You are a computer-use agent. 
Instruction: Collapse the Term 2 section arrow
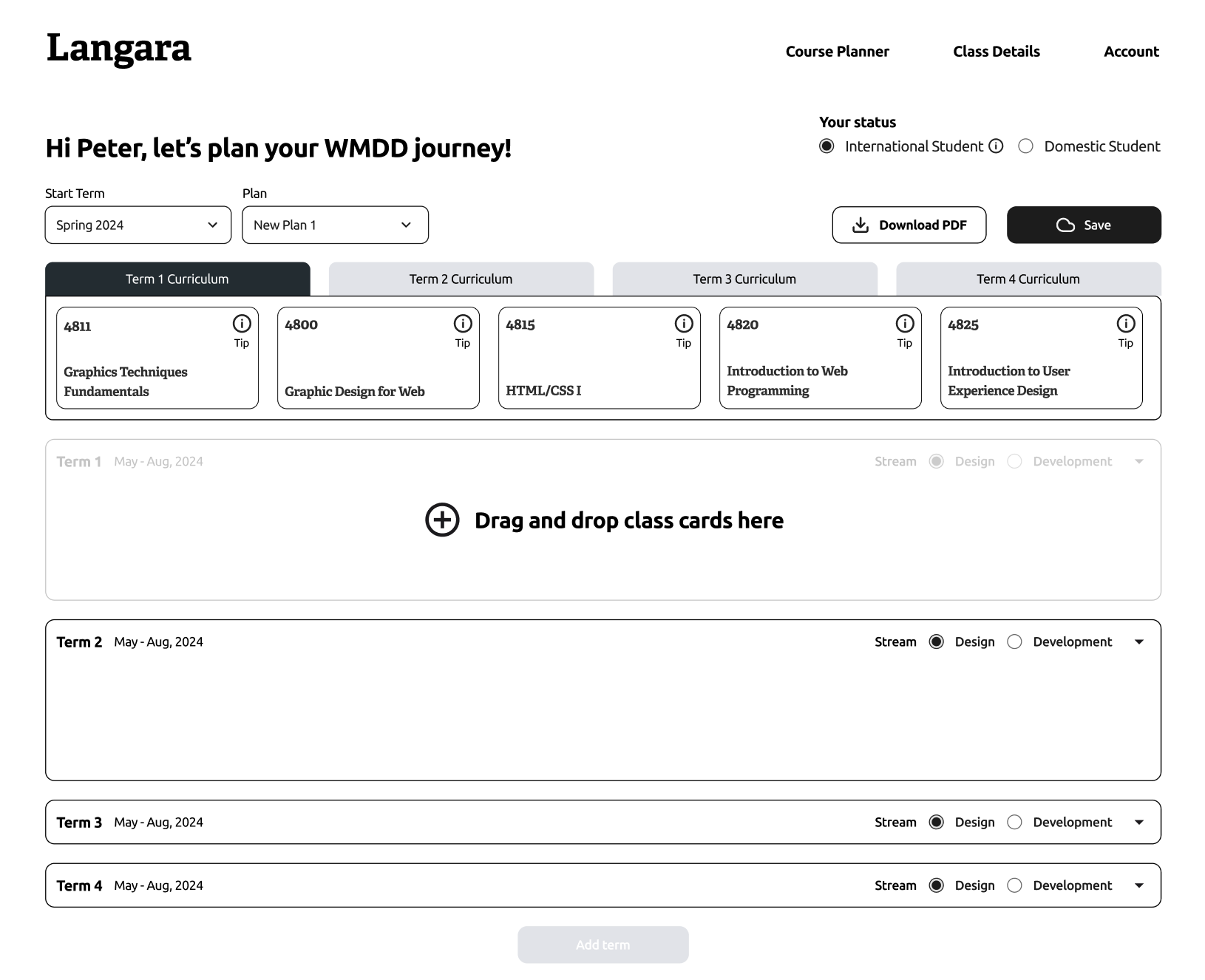point(1139,642)
